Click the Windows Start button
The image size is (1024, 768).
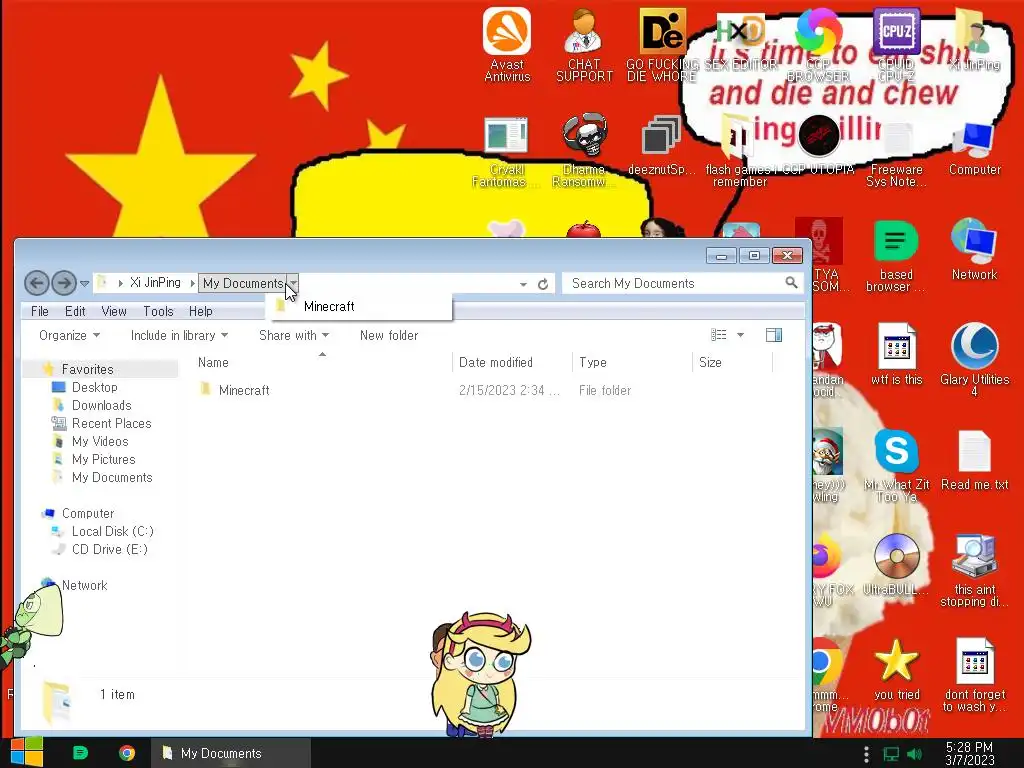[26, 752]
